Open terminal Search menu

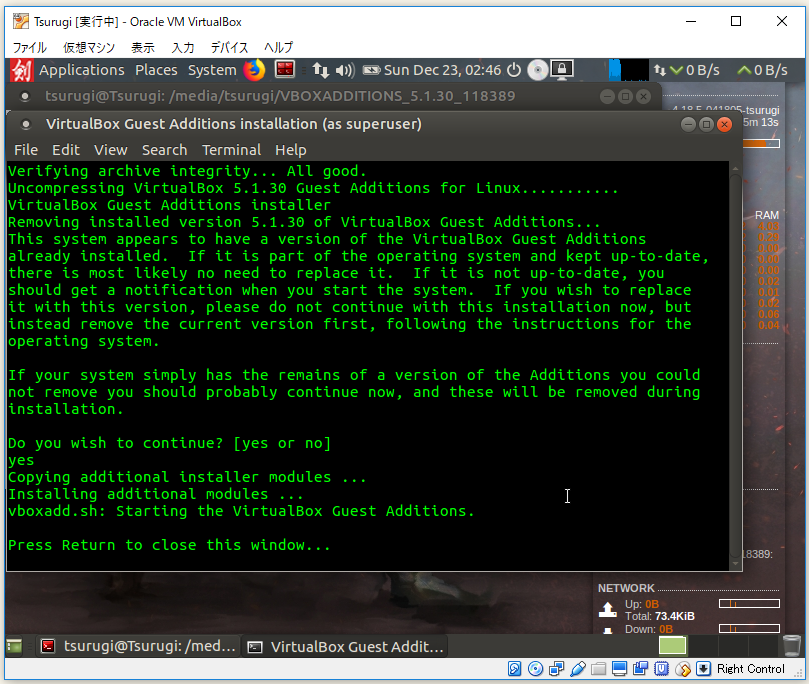(x=165, y=150)
